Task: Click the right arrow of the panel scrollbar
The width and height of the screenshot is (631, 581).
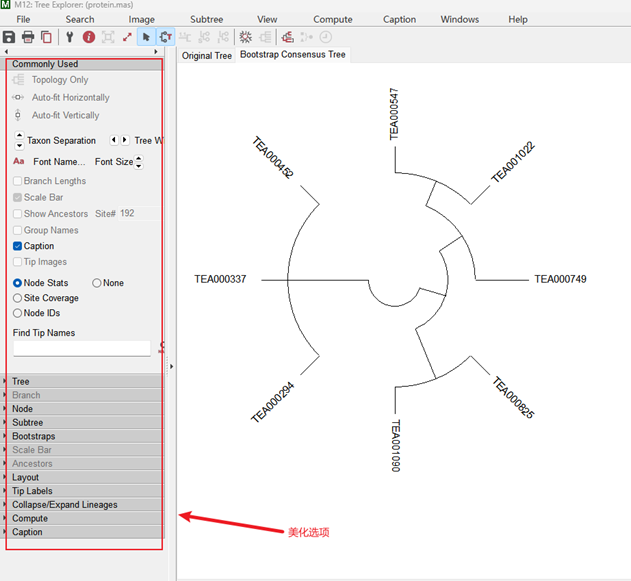Action: [x=156, y=52]
